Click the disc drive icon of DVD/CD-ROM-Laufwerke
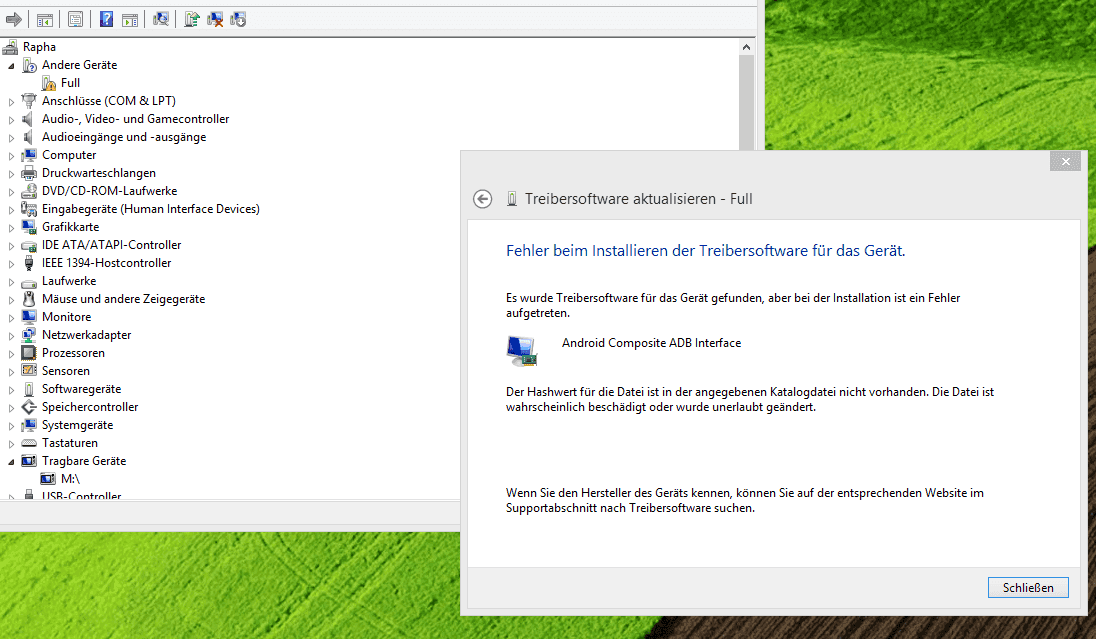The height and width of the screenshot is (639, 1096). 29,192
